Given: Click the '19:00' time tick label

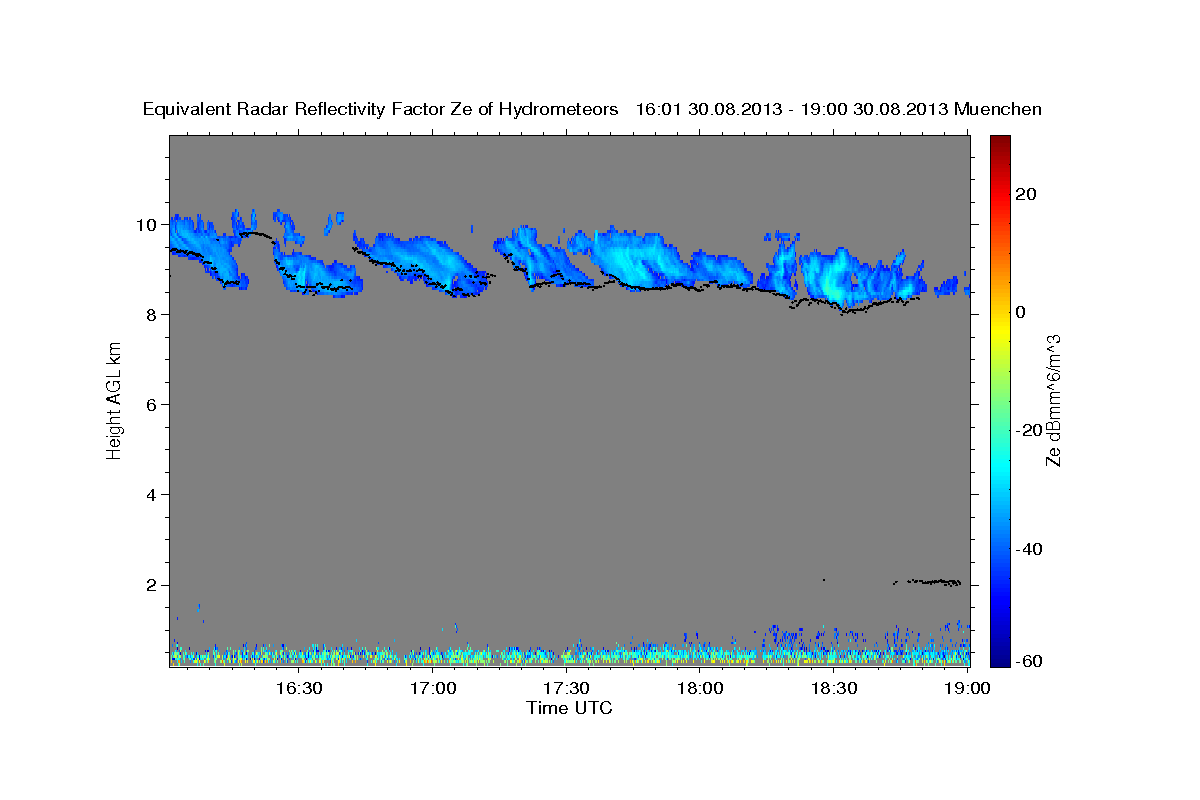Looking at the screenshot, I should (968, 688).
